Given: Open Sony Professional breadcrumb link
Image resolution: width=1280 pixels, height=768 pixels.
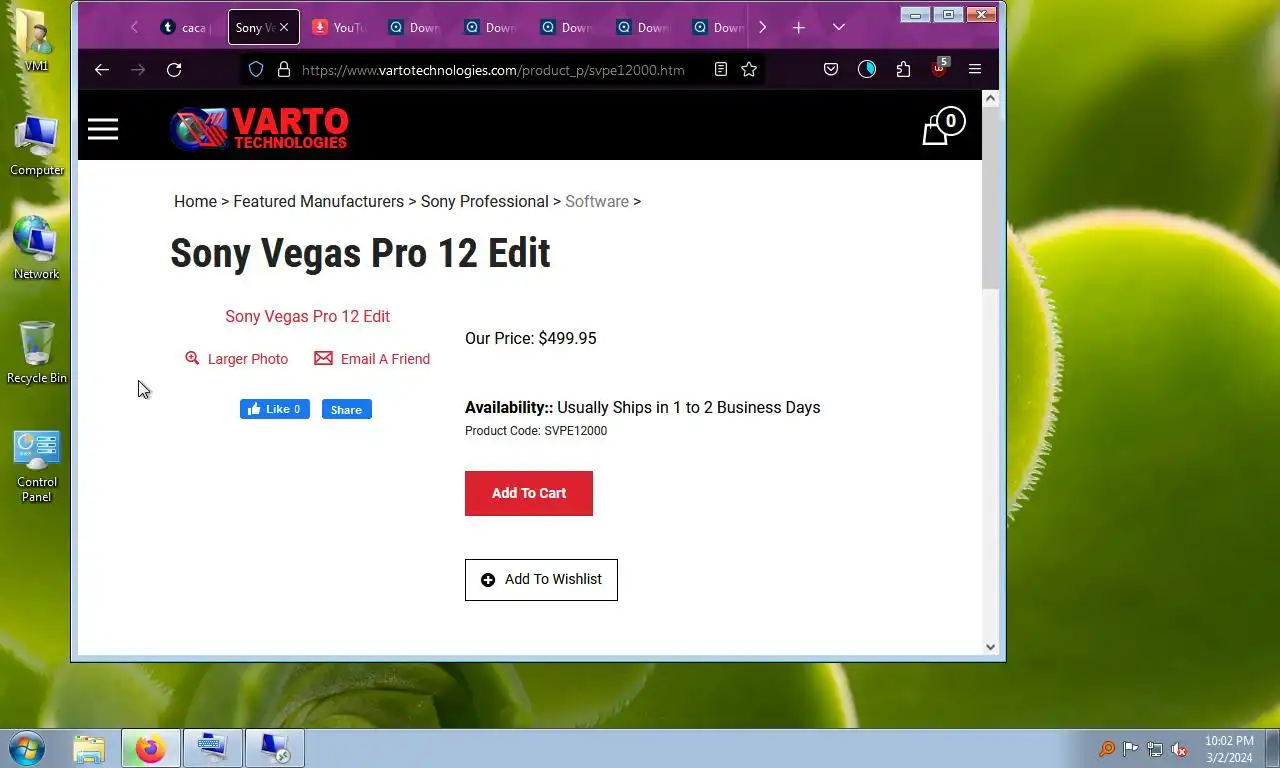Looking at the screenshot, I should 484,201.
